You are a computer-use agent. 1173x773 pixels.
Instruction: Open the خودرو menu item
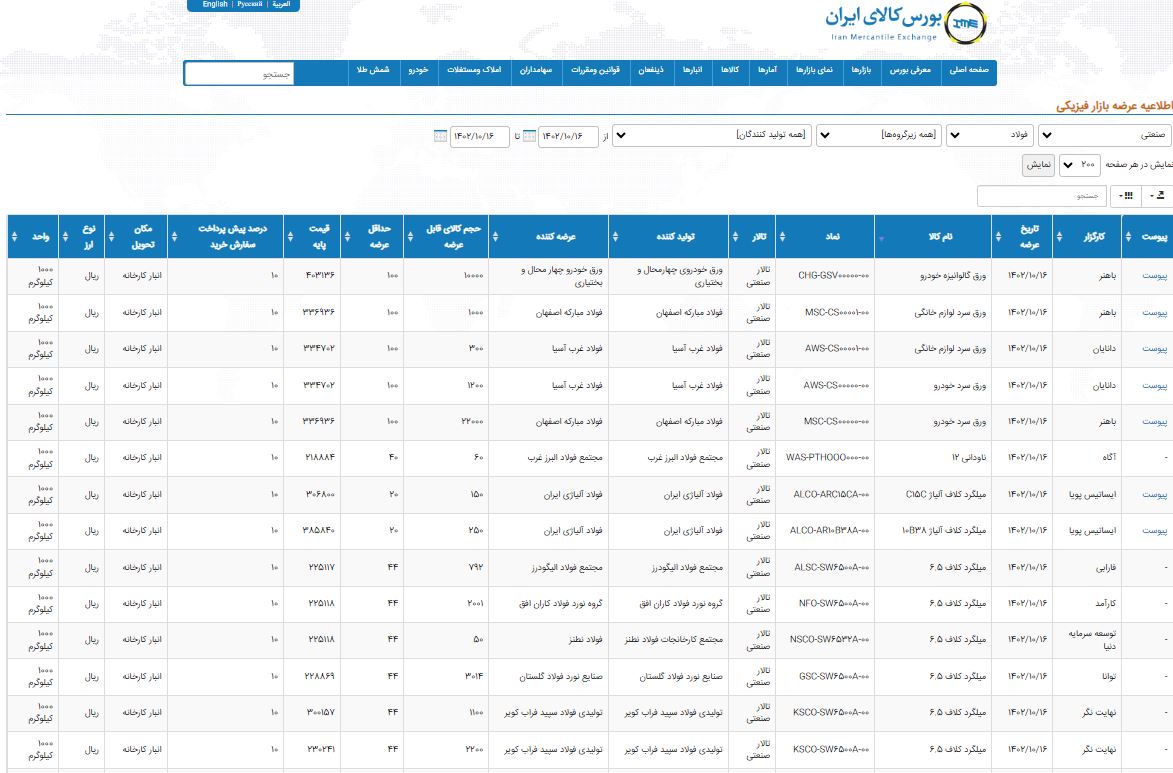pyautogui.click(x=418, y=70)
